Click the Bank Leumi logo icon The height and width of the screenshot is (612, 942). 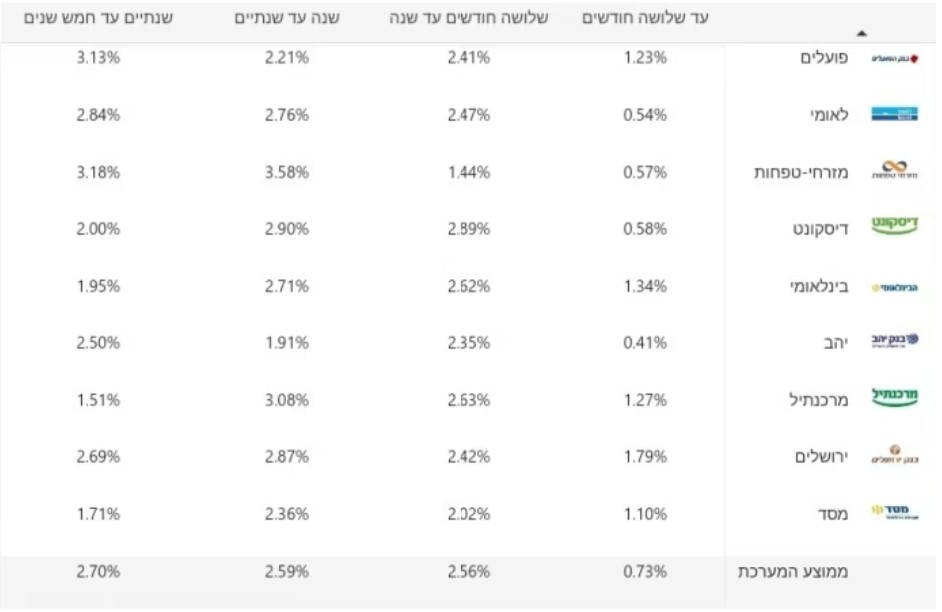[x=894, y=115]
